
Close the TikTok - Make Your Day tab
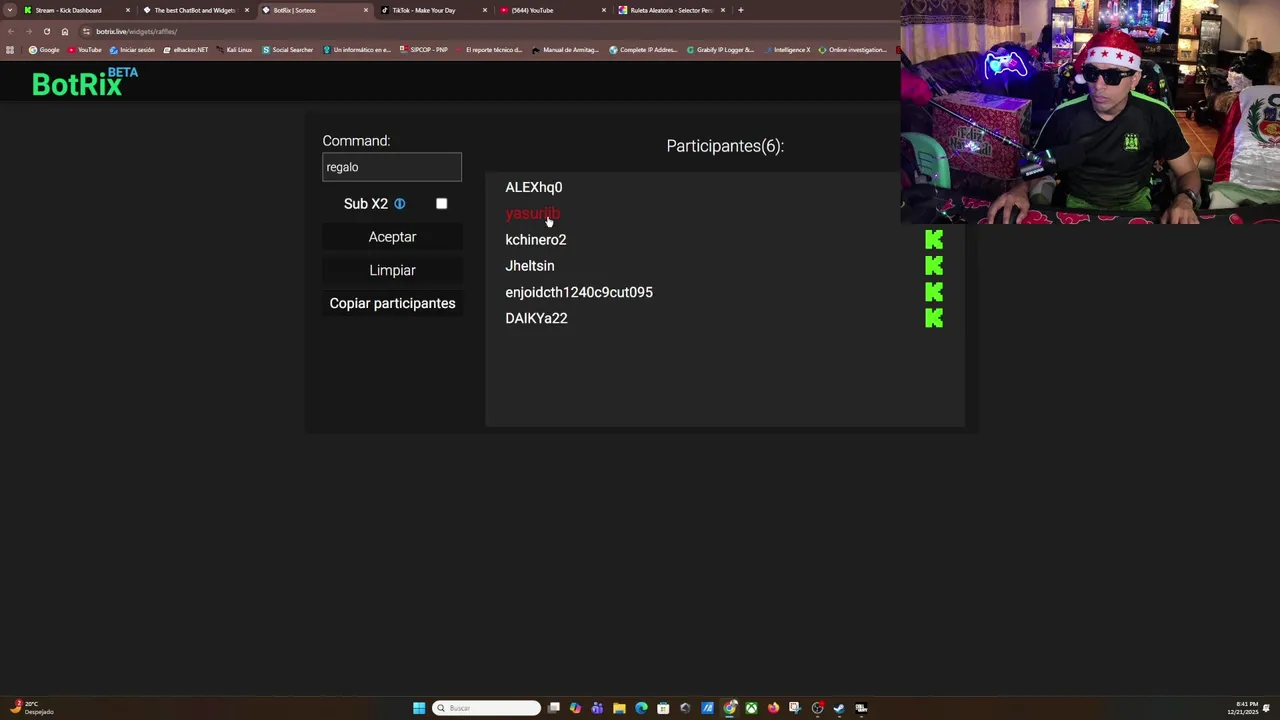pos(485,10)
